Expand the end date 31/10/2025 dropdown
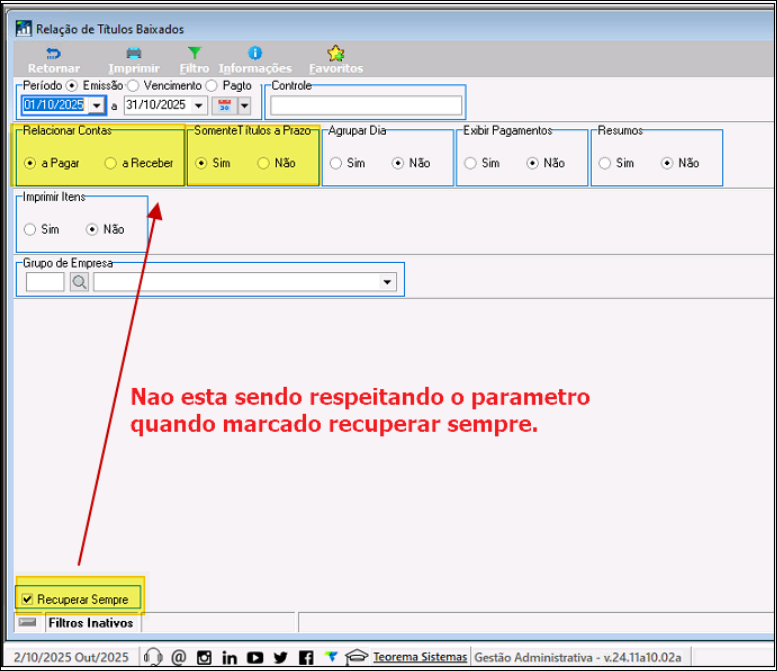This screenshot has height=671, width=777. pyautogui.click(x=198, y=105)
